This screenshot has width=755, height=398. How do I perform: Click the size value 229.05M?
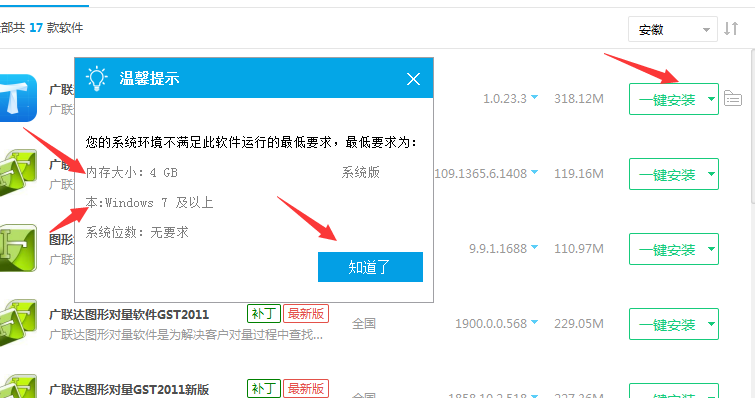coord(579,324)
